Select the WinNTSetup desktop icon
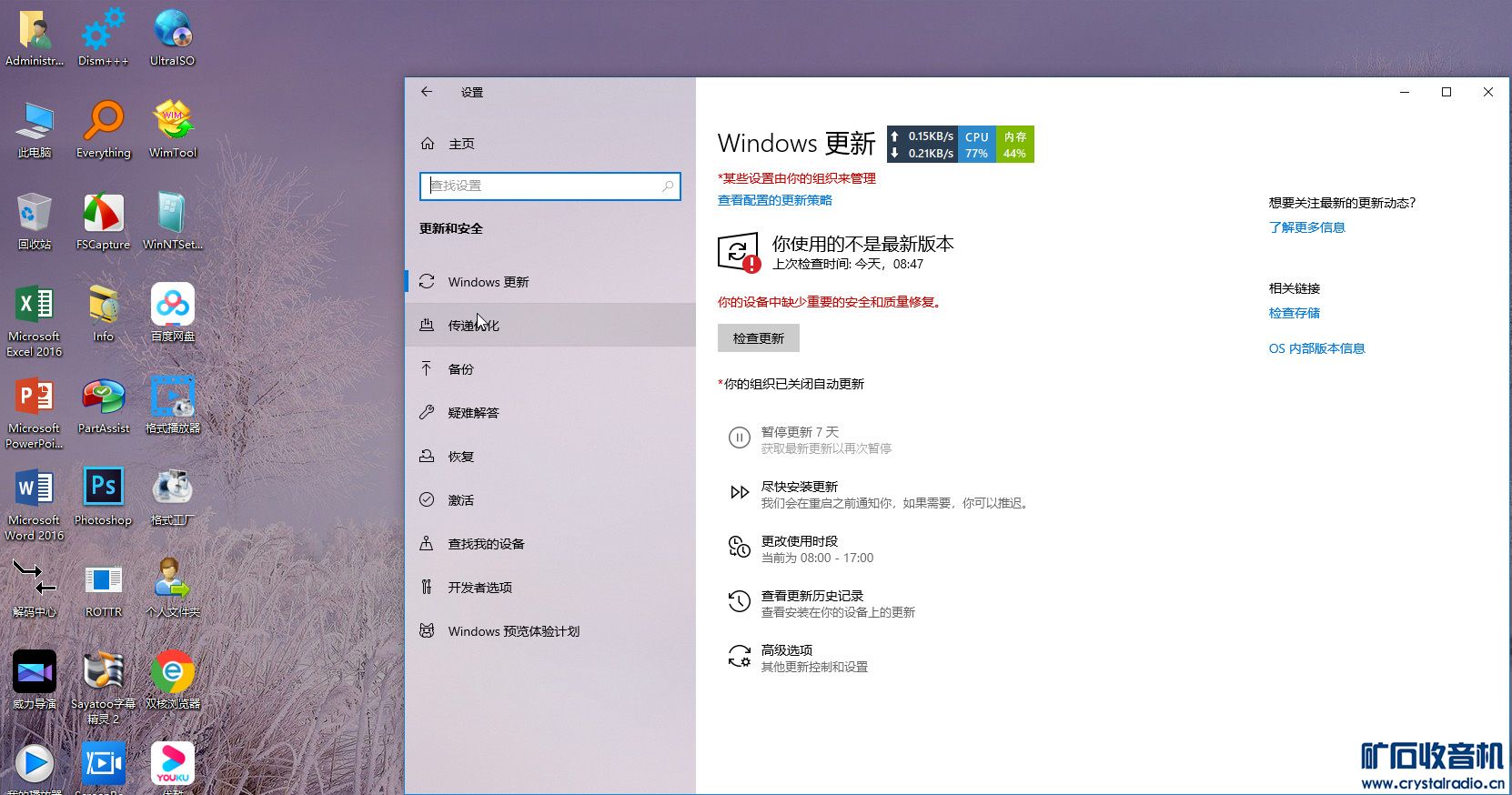1512x795 pixels. click(172, 220)
